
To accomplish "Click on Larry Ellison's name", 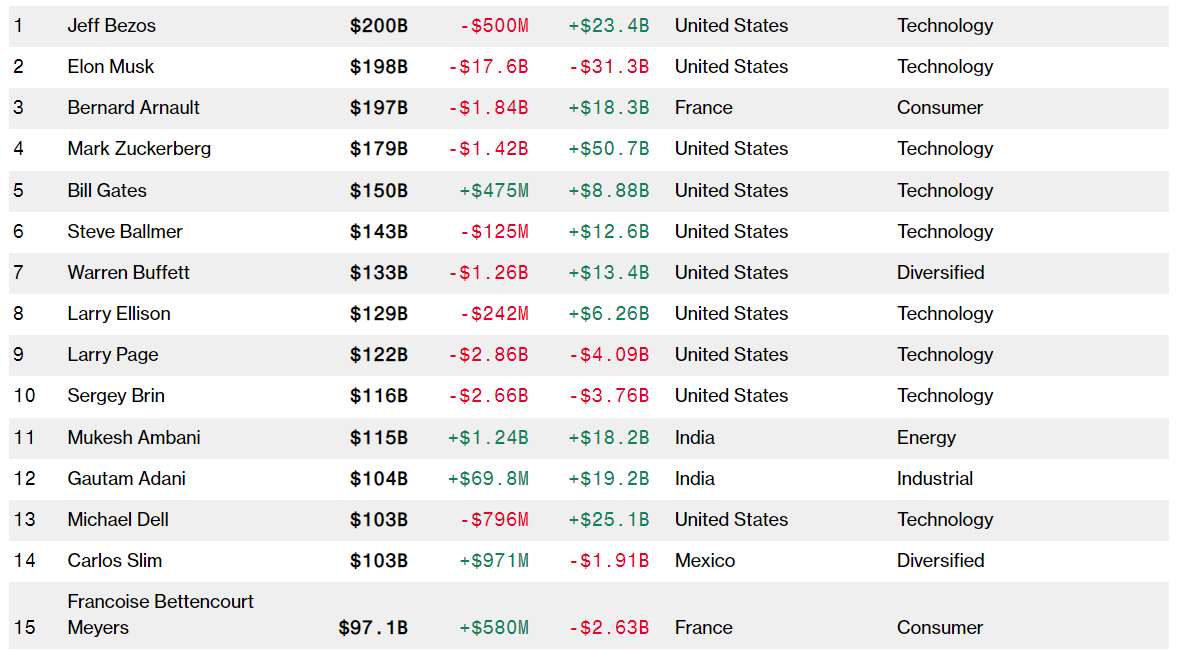I will [119, 313].
